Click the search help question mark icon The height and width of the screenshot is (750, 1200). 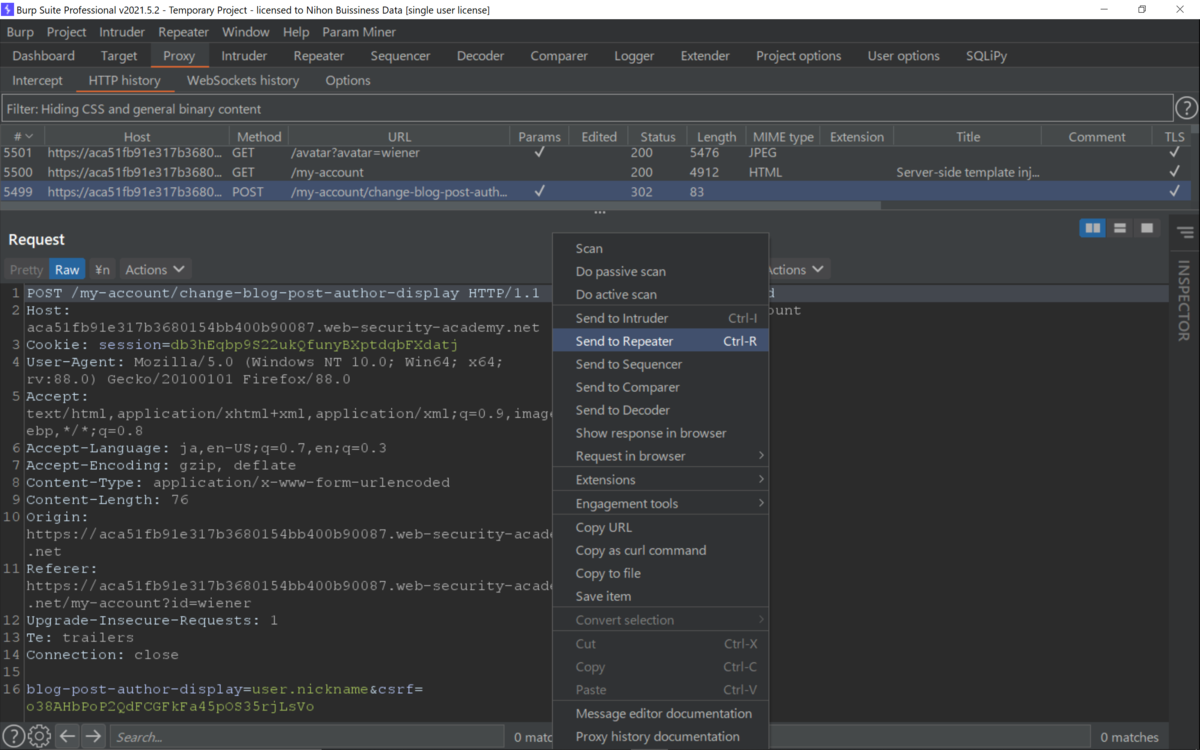click(x=14, y=737)
